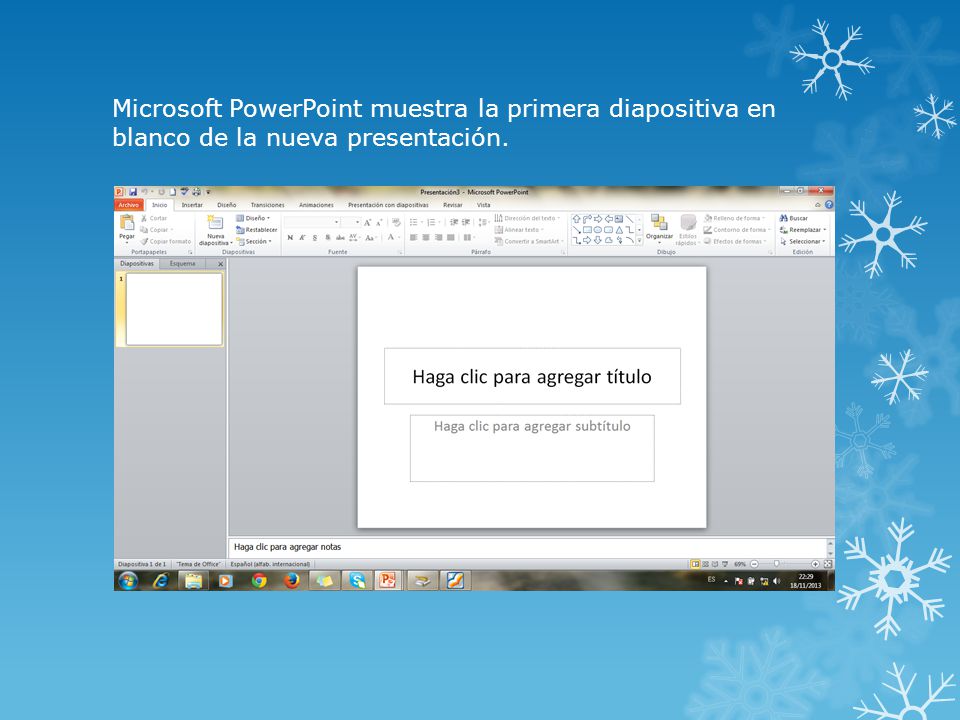Center text in Párrafo group
This screenshot has width=960, height=720.
[x=426, y=238]
